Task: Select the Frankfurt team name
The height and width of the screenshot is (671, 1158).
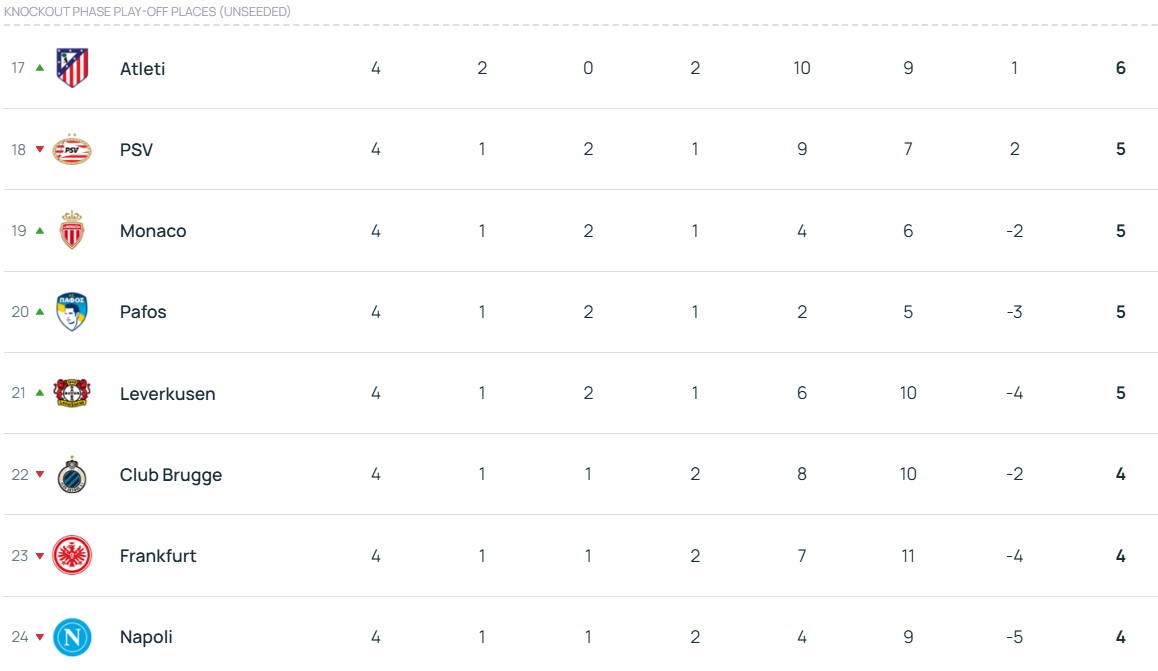Action: pyautogui.click(x=158, y=556)
